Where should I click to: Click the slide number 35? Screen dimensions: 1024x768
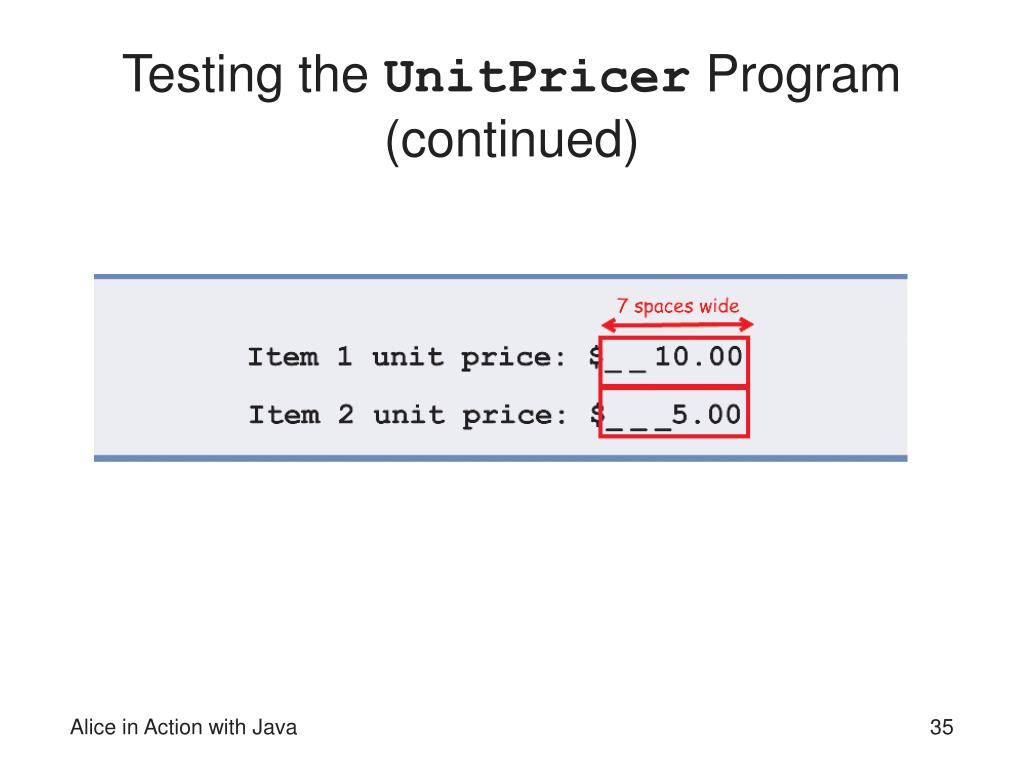941,727
